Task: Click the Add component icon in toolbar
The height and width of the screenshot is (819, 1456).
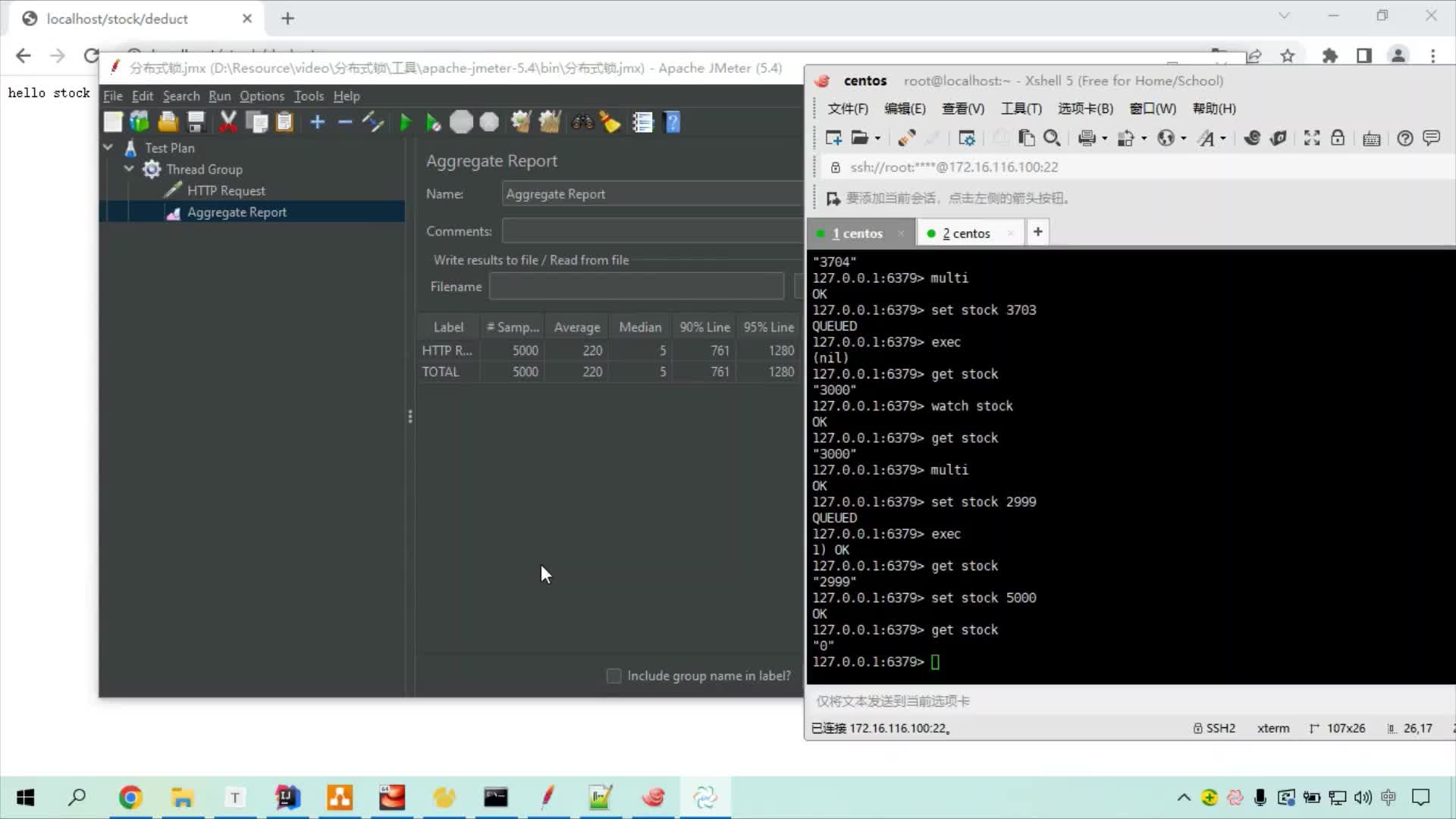Action: tap(318, 122)
